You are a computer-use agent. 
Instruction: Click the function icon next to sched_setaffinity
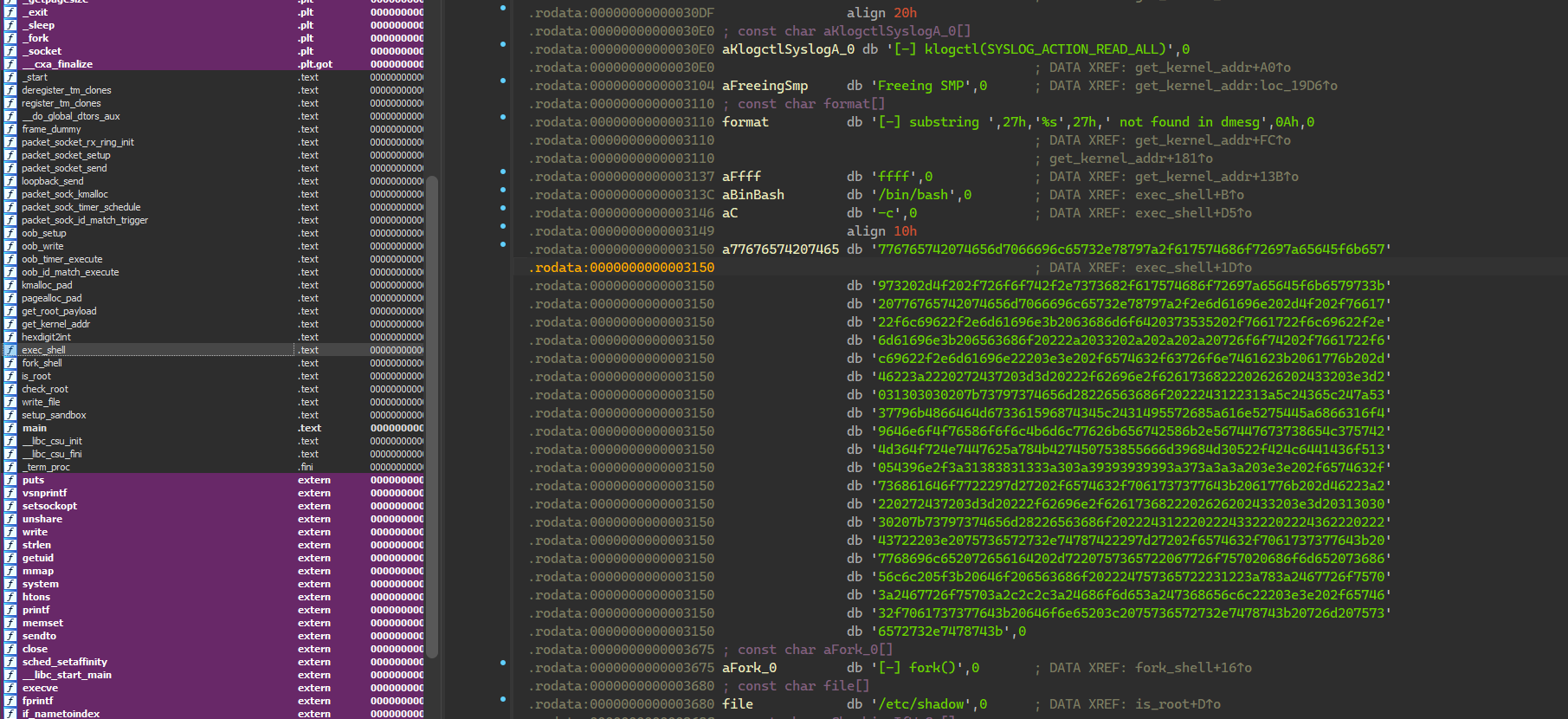tap(10, 662)
